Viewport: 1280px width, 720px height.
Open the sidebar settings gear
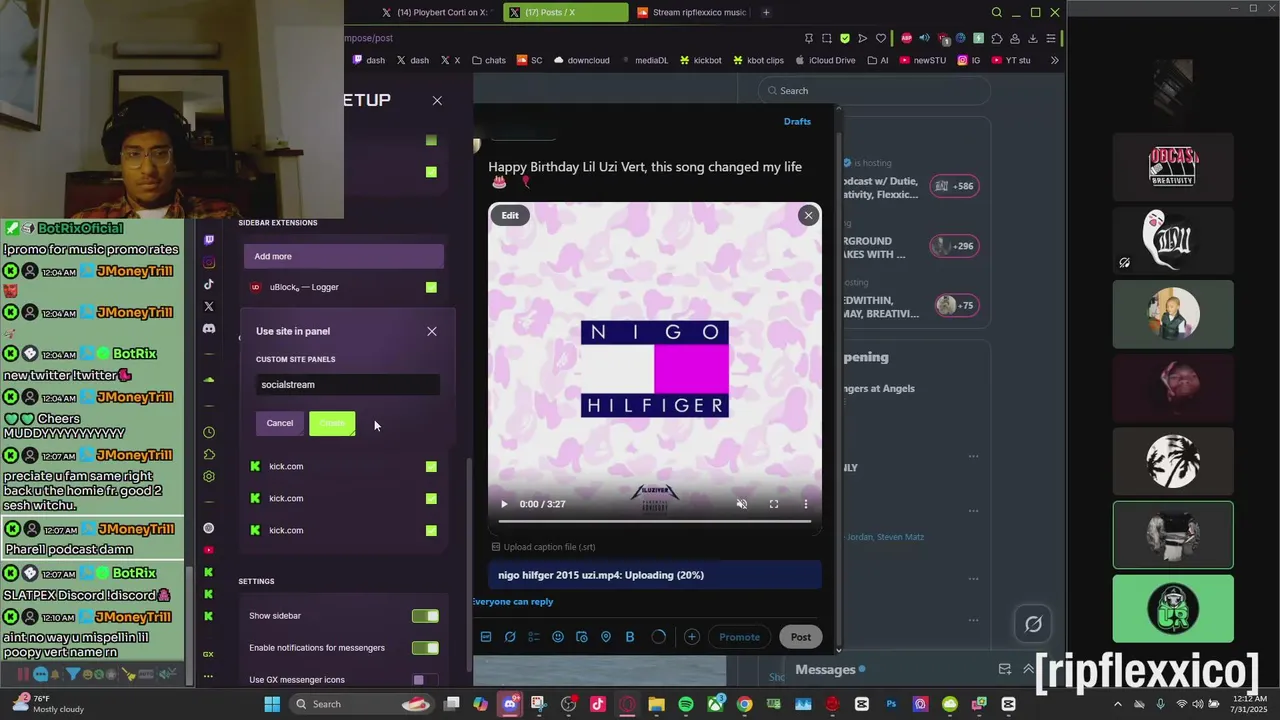point(209,477)
